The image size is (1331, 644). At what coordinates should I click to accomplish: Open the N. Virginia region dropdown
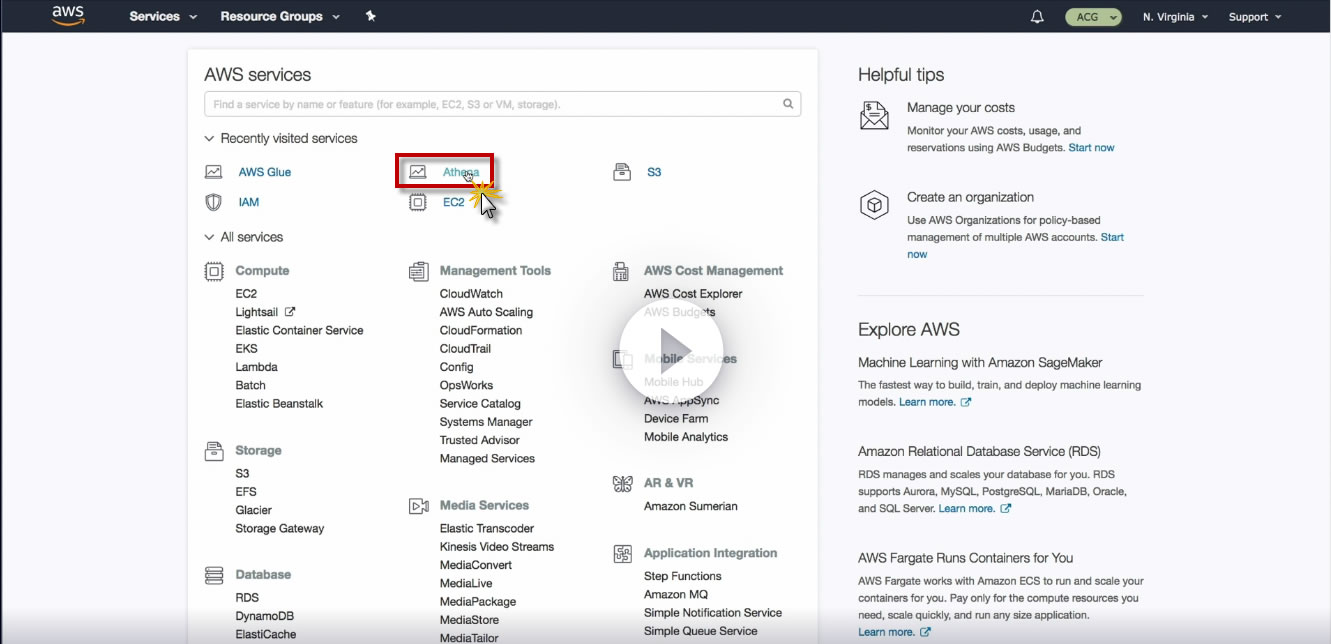[1175, 17]
